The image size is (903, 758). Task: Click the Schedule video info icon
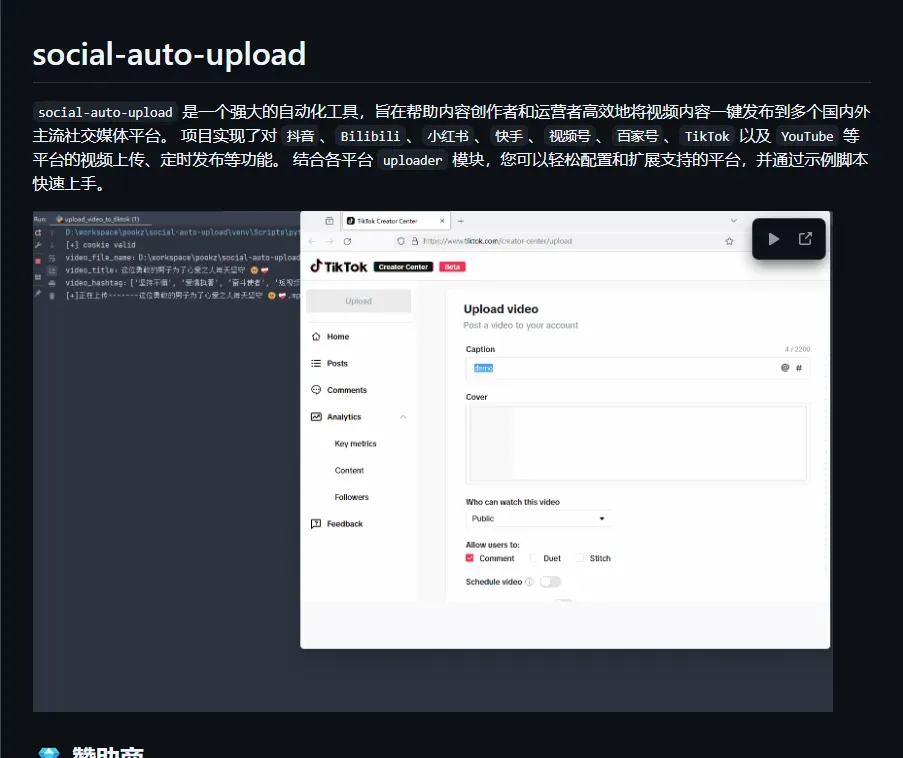529,582
